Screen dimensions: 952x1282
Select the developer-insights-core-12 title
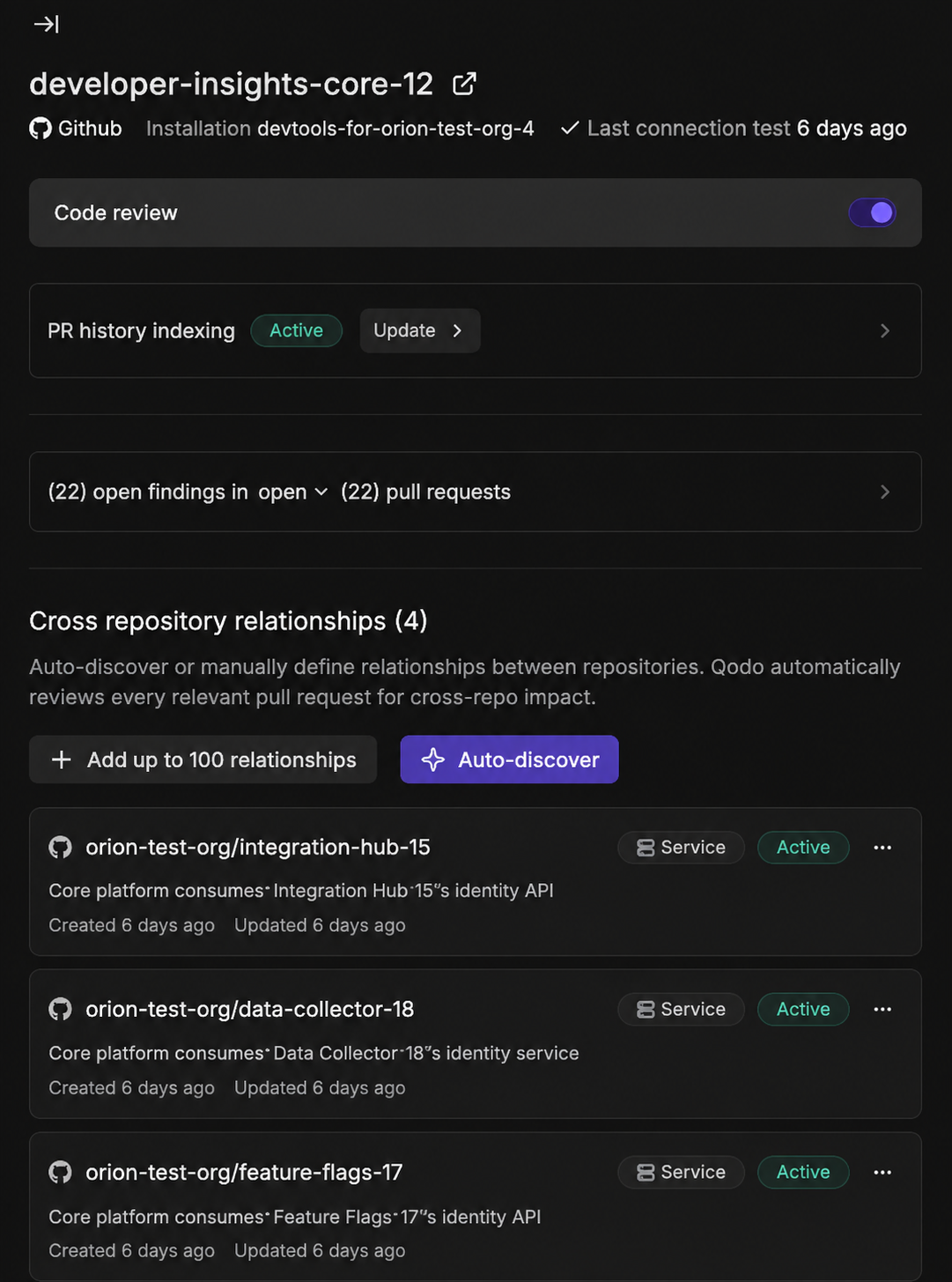pyautogui.click(x=231, y=84)
